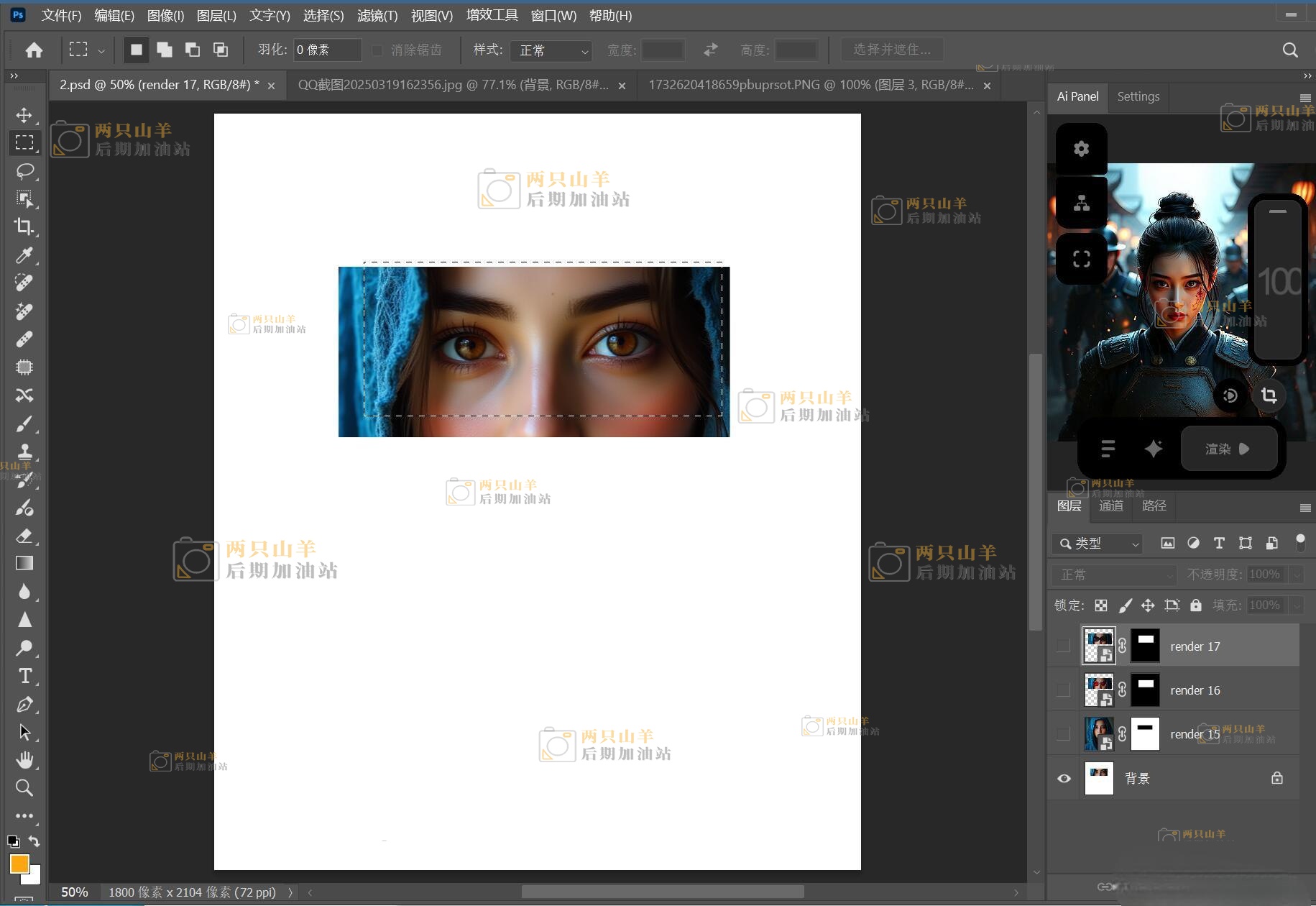Screen dimensions: 1316x906
Task: Click the orange foreground color swatch
Action: pyautogui.click(x=19, y=863)
